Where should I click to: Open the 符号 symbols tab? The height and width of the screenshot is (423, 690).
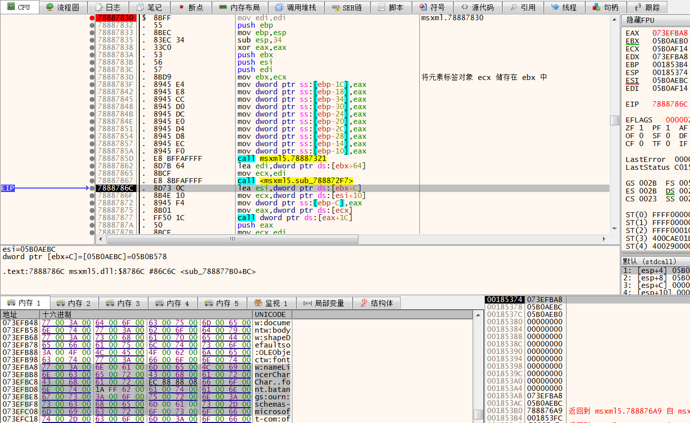(x=432, y=7)
